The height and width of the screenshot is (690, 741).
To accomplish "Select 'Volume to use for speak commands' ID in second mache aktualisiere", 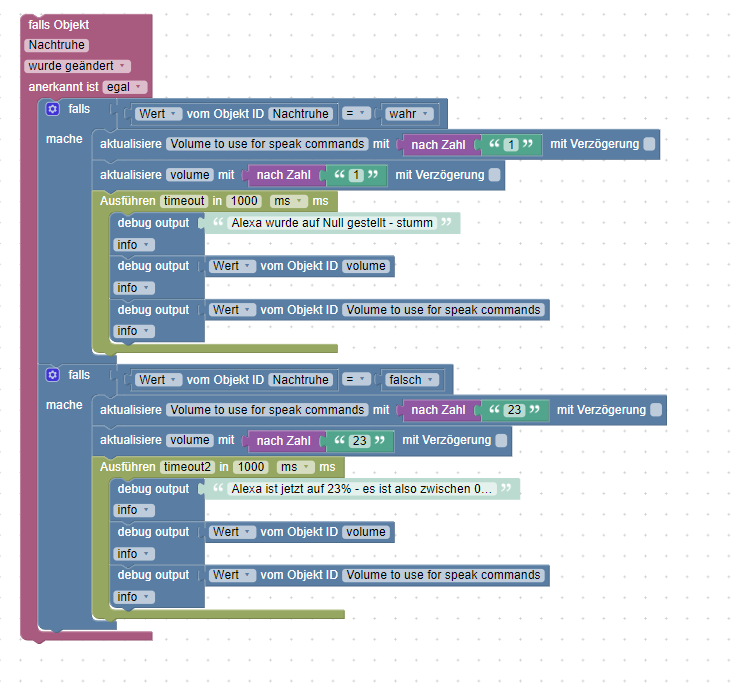I will tap(267, 410).
